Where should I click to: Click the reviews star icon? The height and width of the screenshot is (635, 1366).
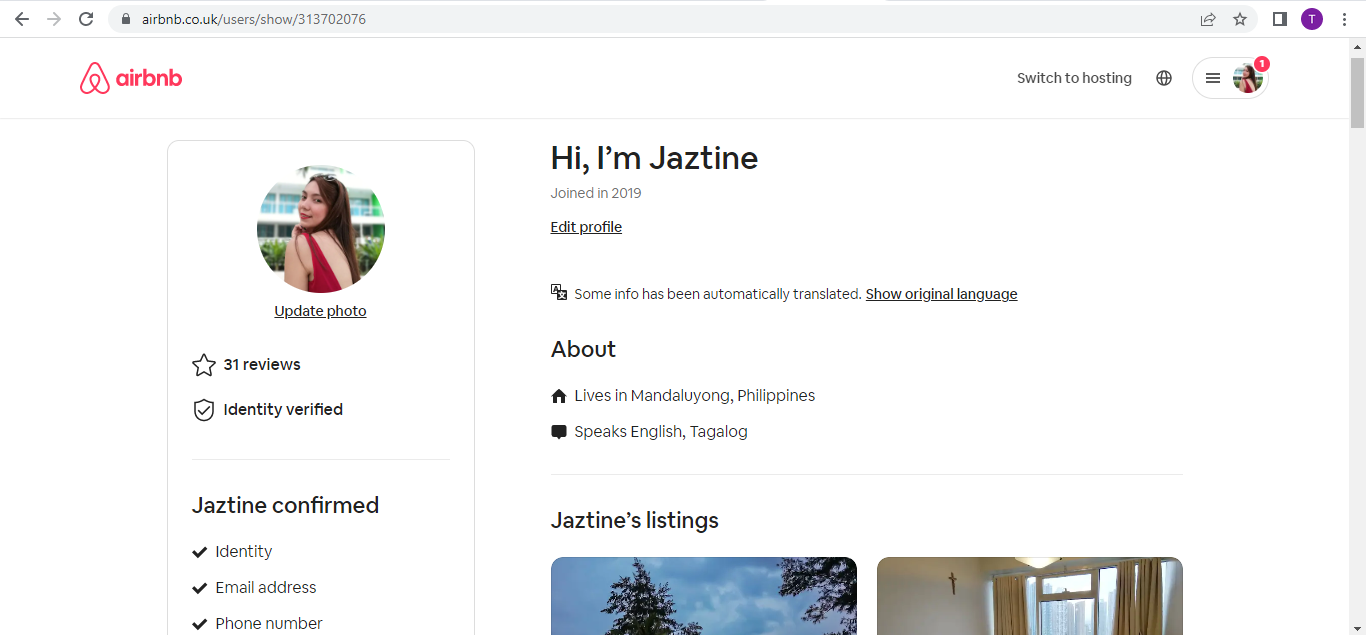[204, 365]
